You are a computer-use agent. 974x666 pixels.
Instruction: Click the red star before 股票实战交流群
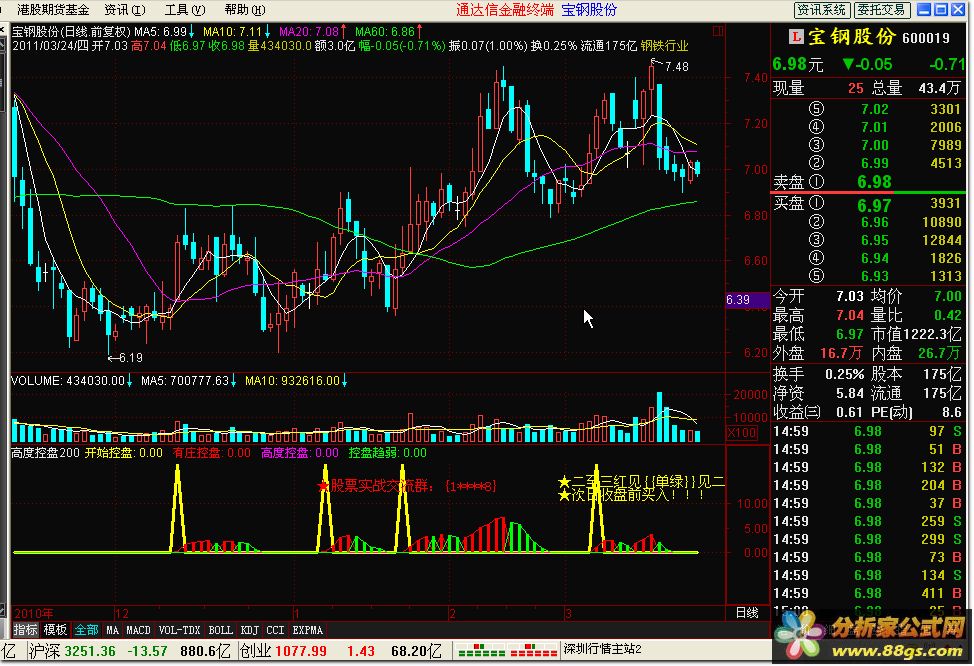(322, 486)
